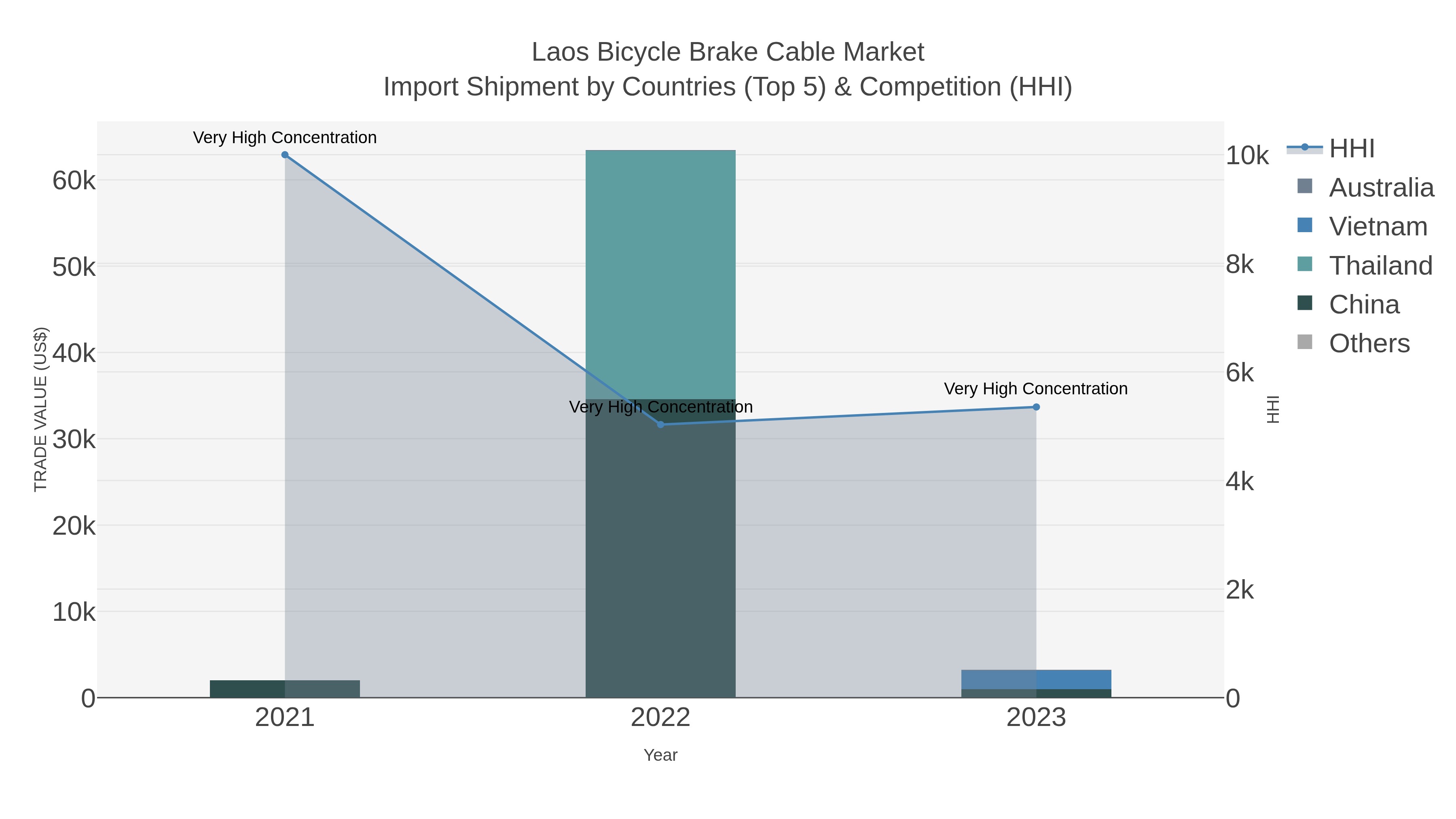Click the Year x-axis title
1456x819 pixels.
(660, 755)
